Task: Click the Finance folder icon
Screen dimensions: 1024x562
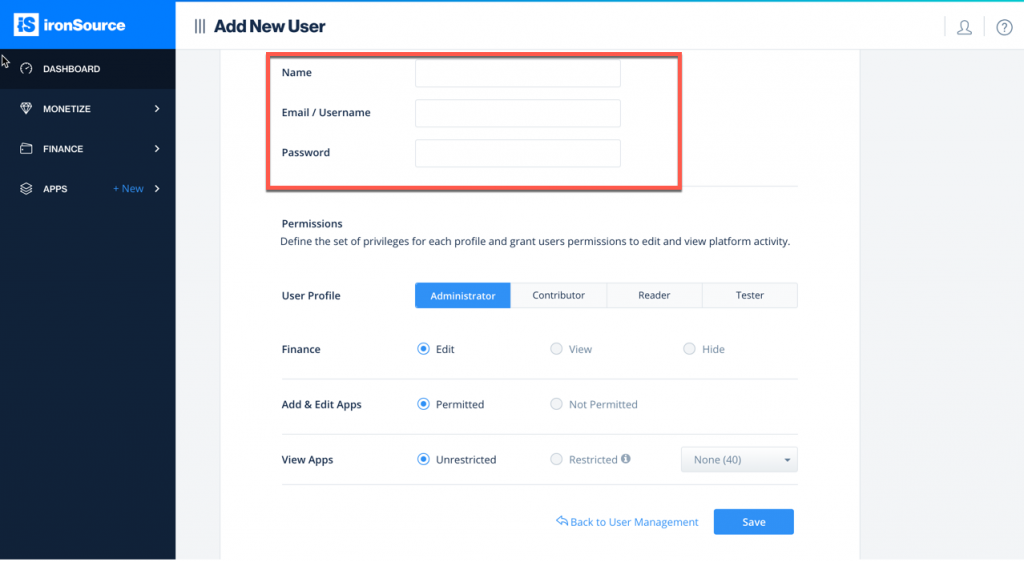Action: click(27, 149)
